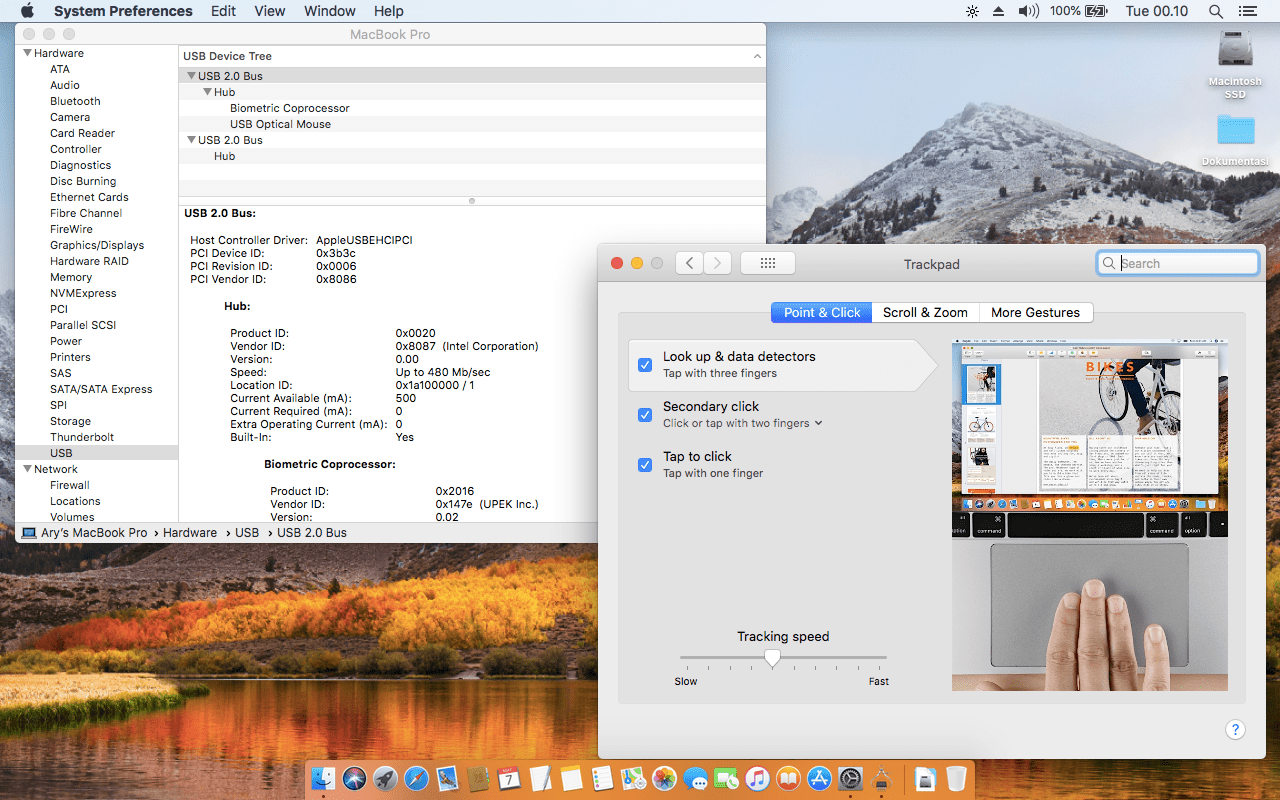Switch to the Scroll & Zoom tab
Image resolution: width=1280 pixels, height=800 pixels.
coord(925,313)
